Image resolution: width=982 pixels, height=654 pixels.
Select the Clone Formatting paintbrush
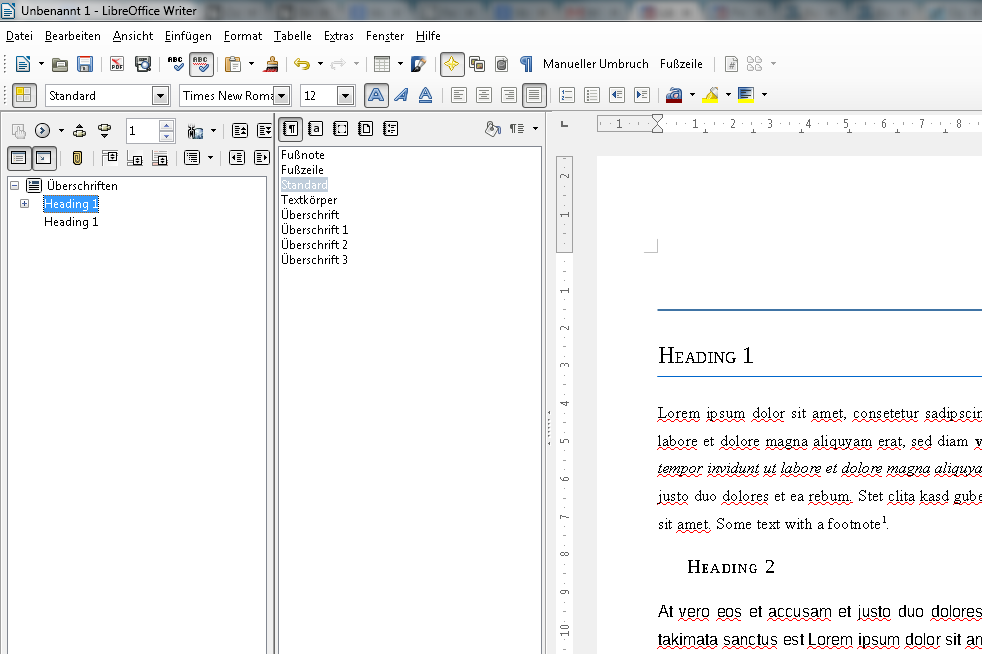[272, 64]
